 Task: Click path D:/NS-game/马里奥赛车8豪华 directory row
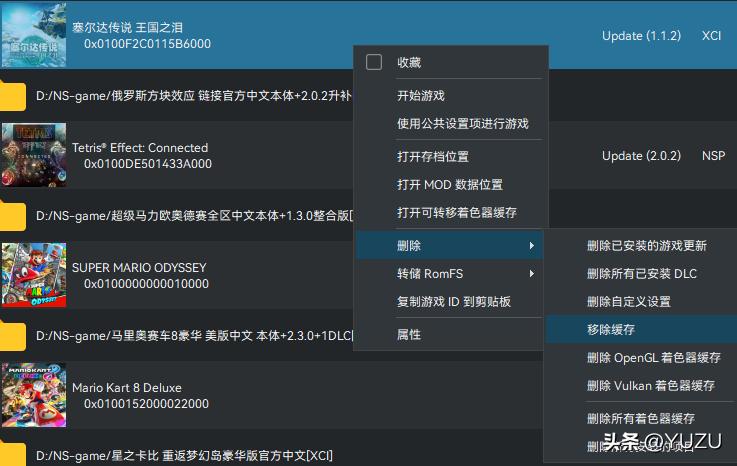(195, 336)
